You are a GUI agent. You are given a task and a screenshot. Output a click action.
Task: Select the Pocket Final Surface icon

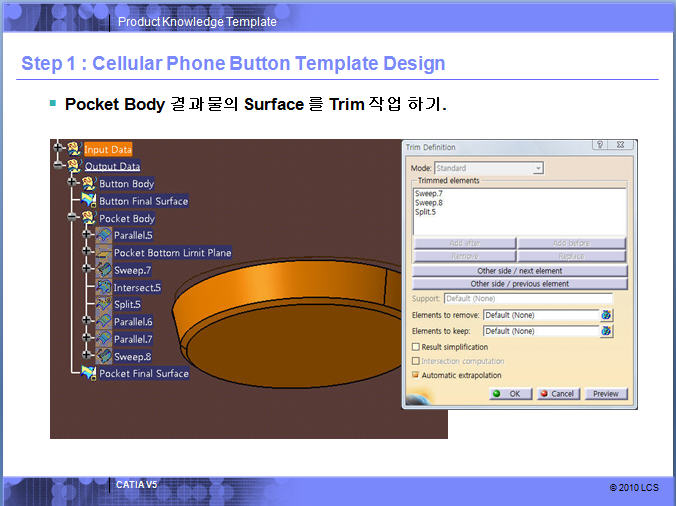point(88,373)
